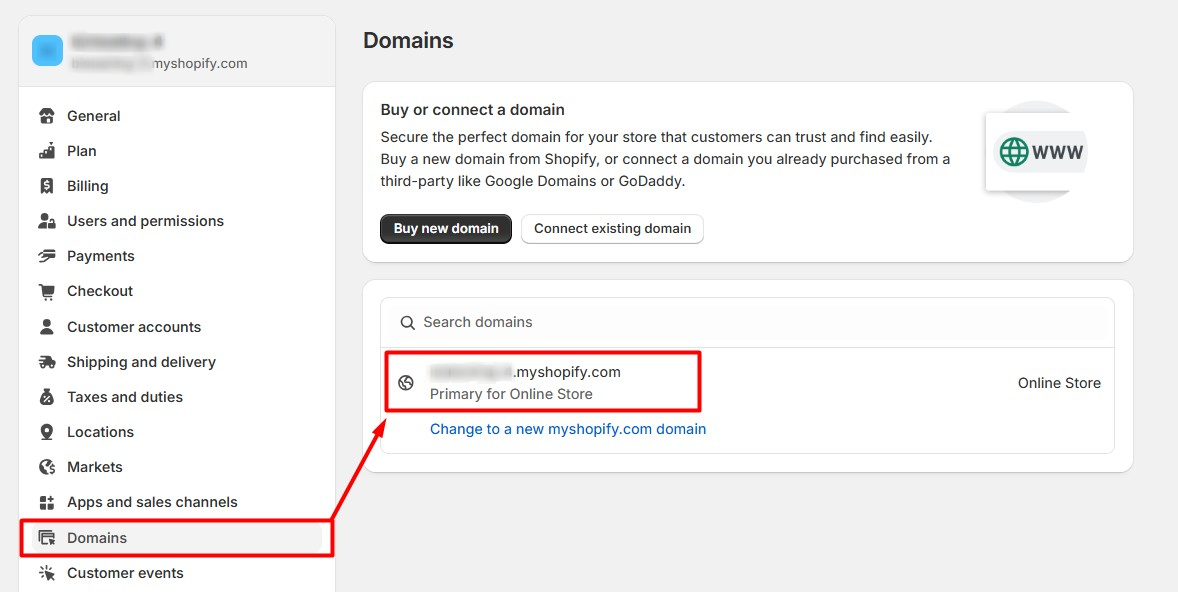Focus the Search domains field
Viewport: 1178px width, 592px height.
pyautogui.click(x=760, y=322)
